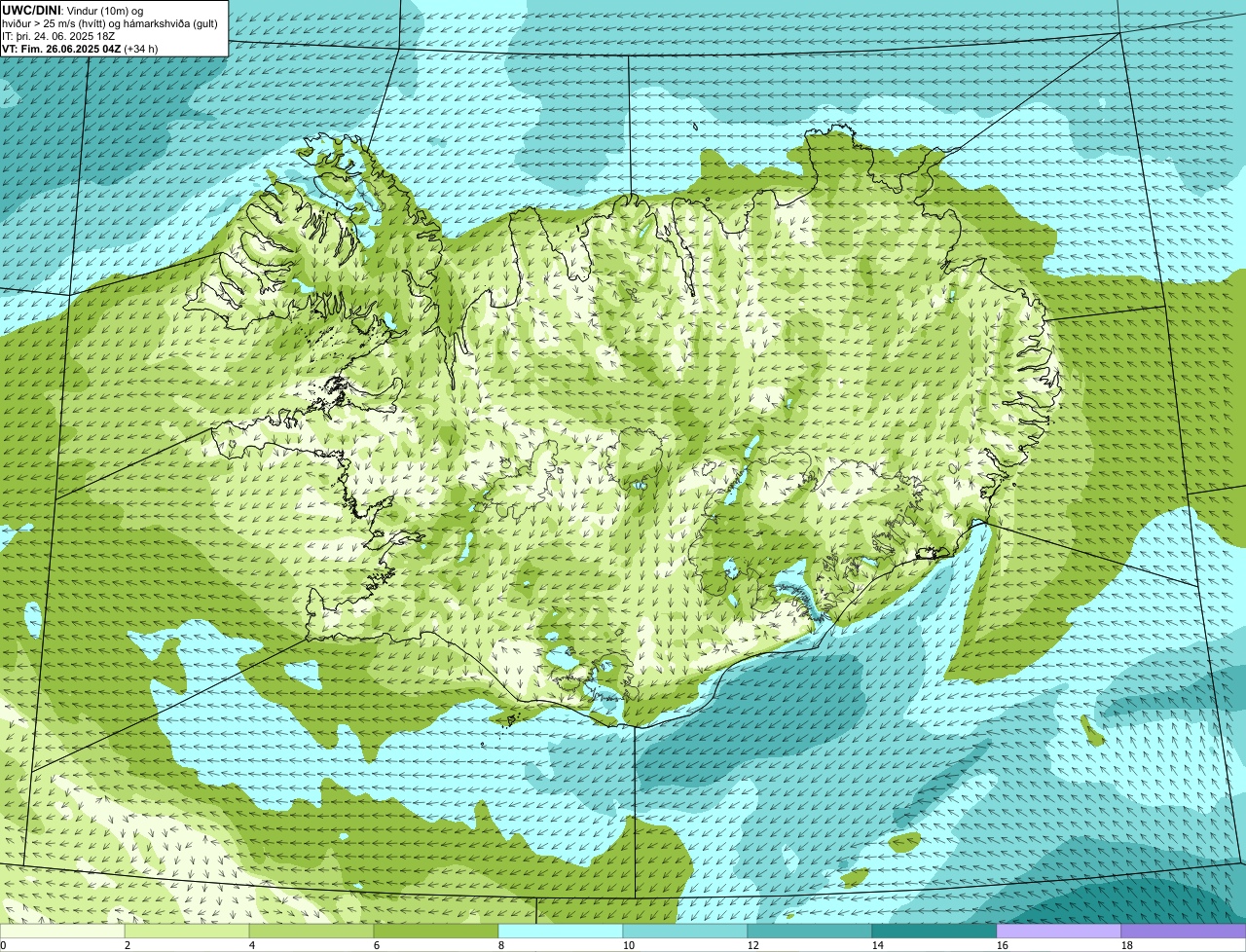Click the 0–2 m/s pale yellow legend swatch

62,931
